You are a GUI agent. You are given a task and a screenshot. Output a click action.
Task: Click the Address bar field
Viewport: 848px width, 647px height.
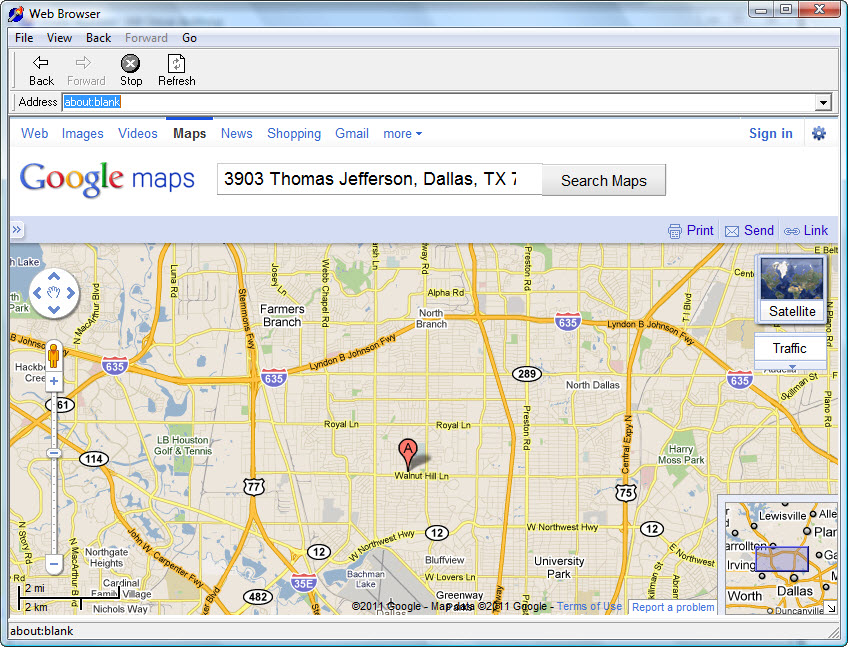(439, 102)
